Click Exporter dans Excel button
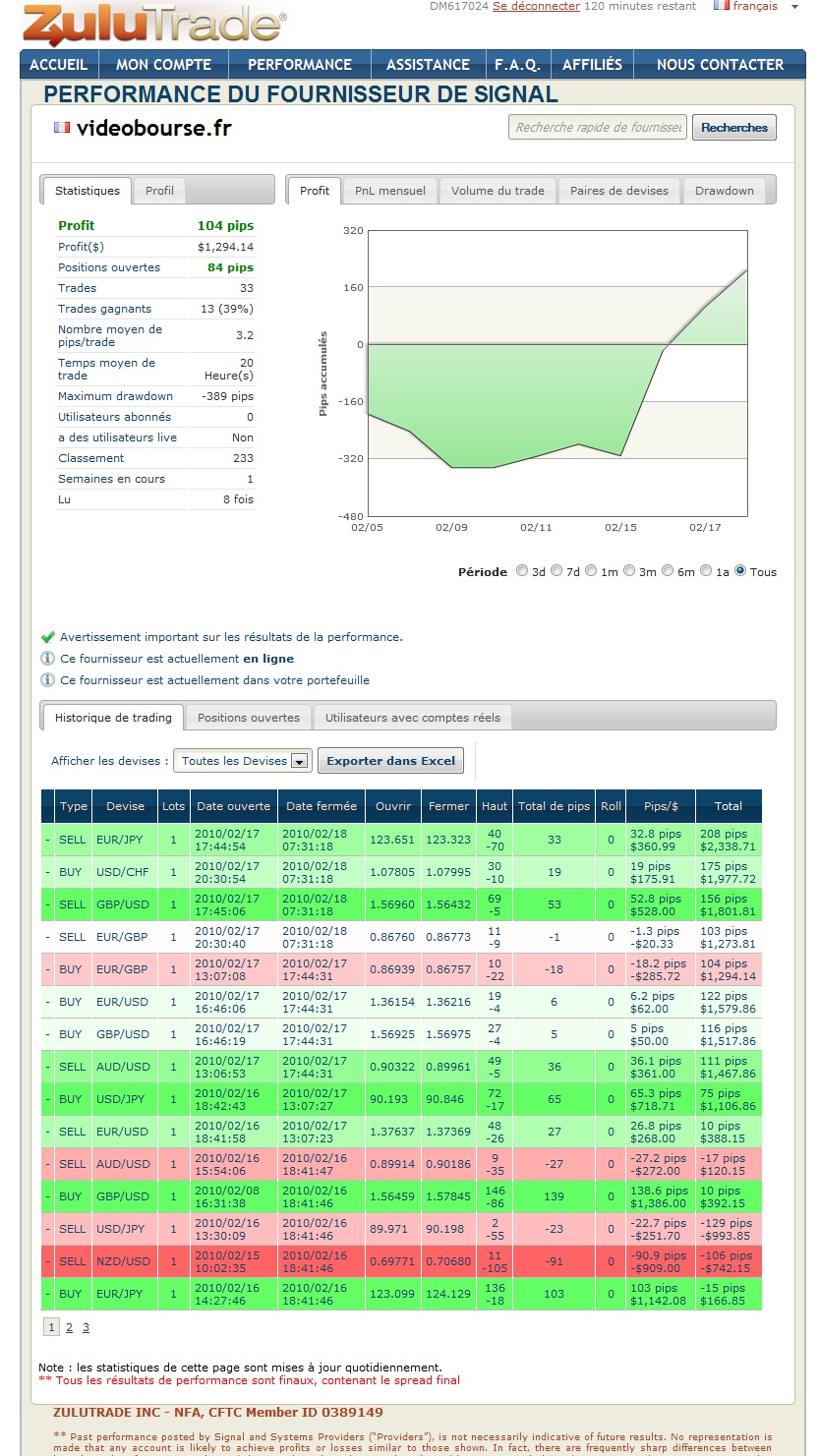The image size is (819, 1456). click(x=390, y=761)
